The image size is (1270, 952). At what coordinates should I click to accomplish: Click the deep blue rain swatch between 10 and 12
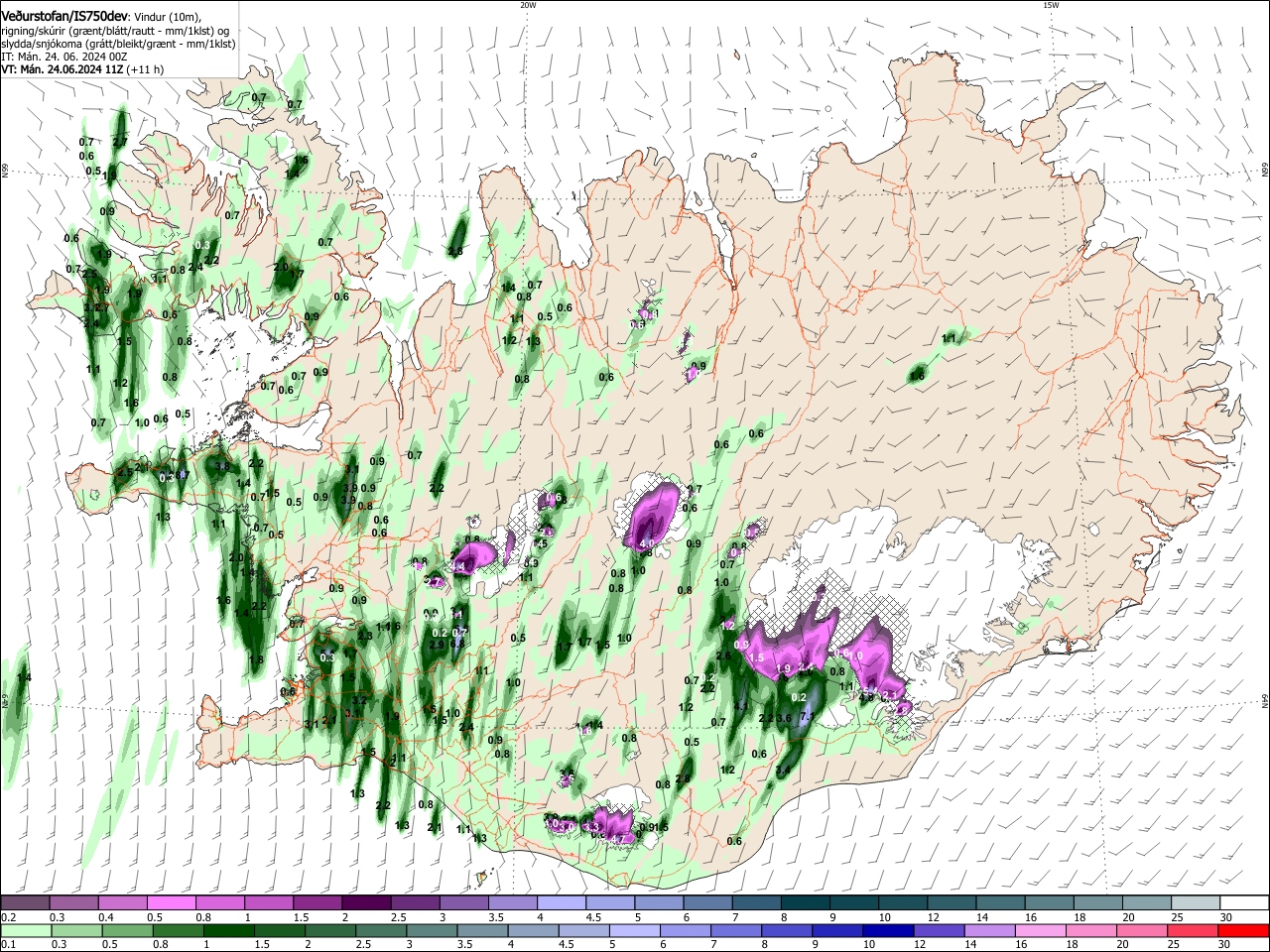click(x=887, y=930)
